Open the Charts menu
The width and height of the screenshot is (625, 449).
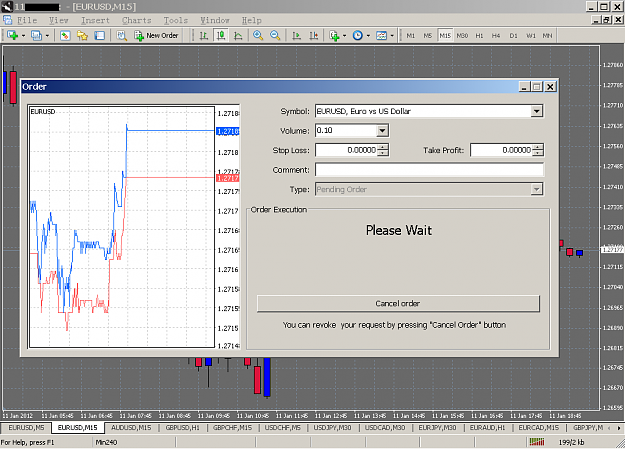(x=137, y=20)
